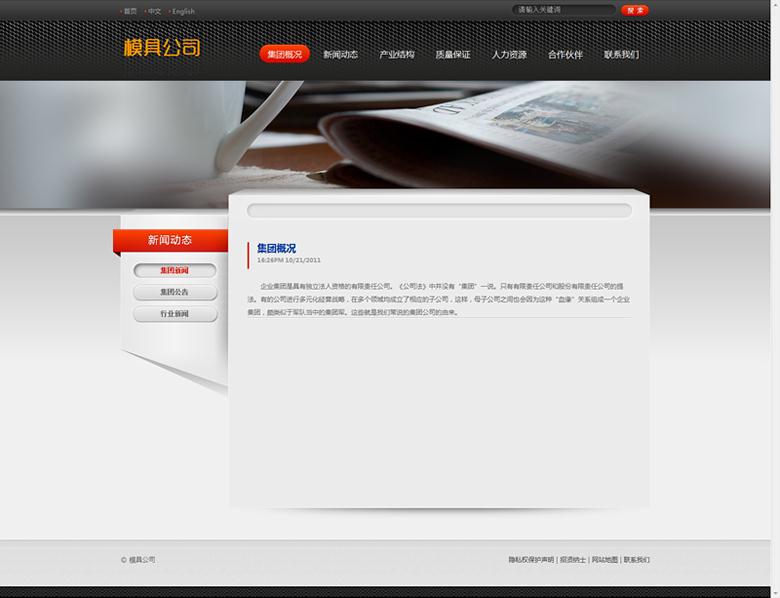This screenshot has height=598, width=780.
Task: Click the keyword search input field
Action: 562,10
